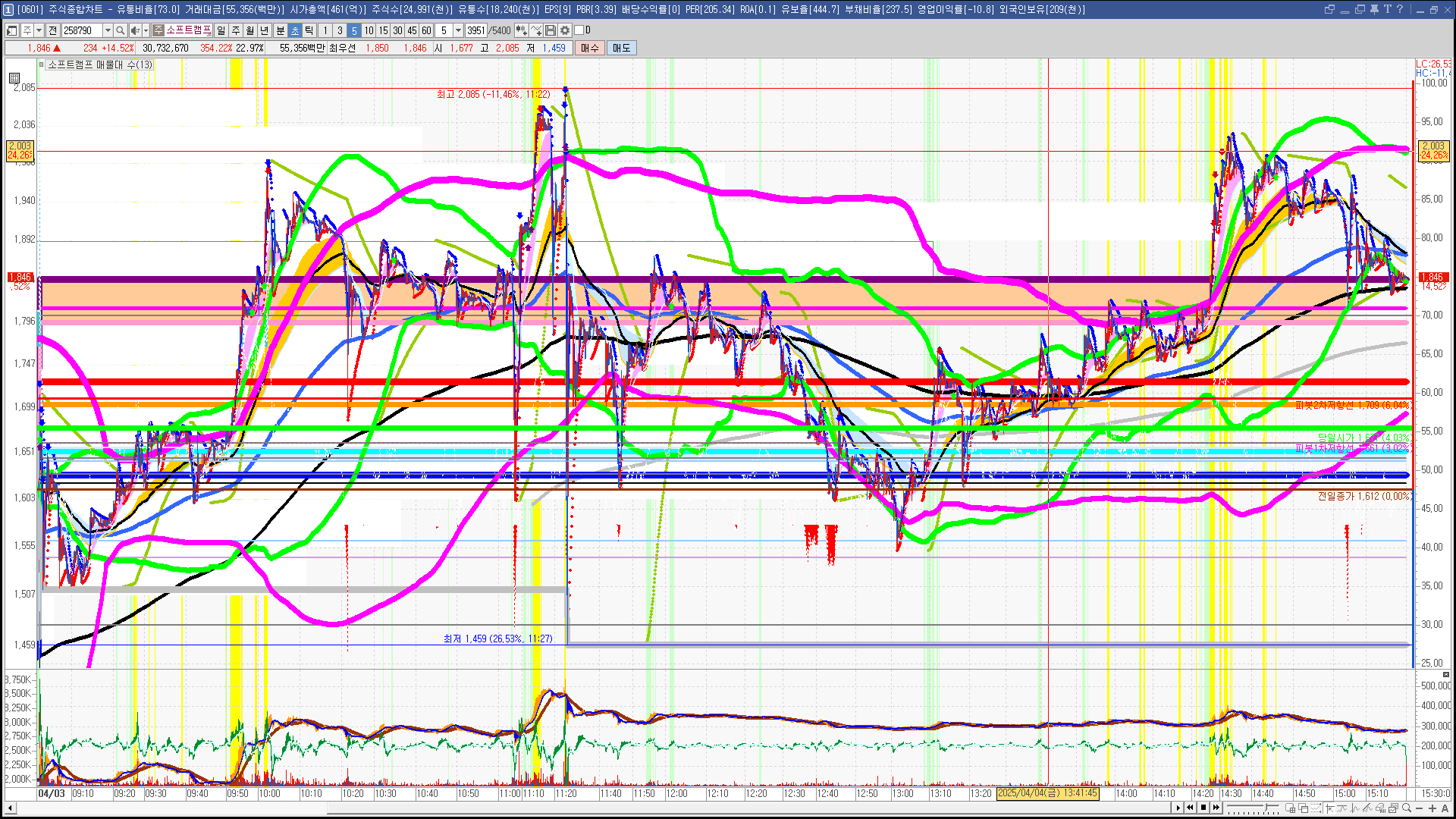Toggle the 초 (seconds) chart period
This screenshot has height=819, width=1456.
coord(295,30)
